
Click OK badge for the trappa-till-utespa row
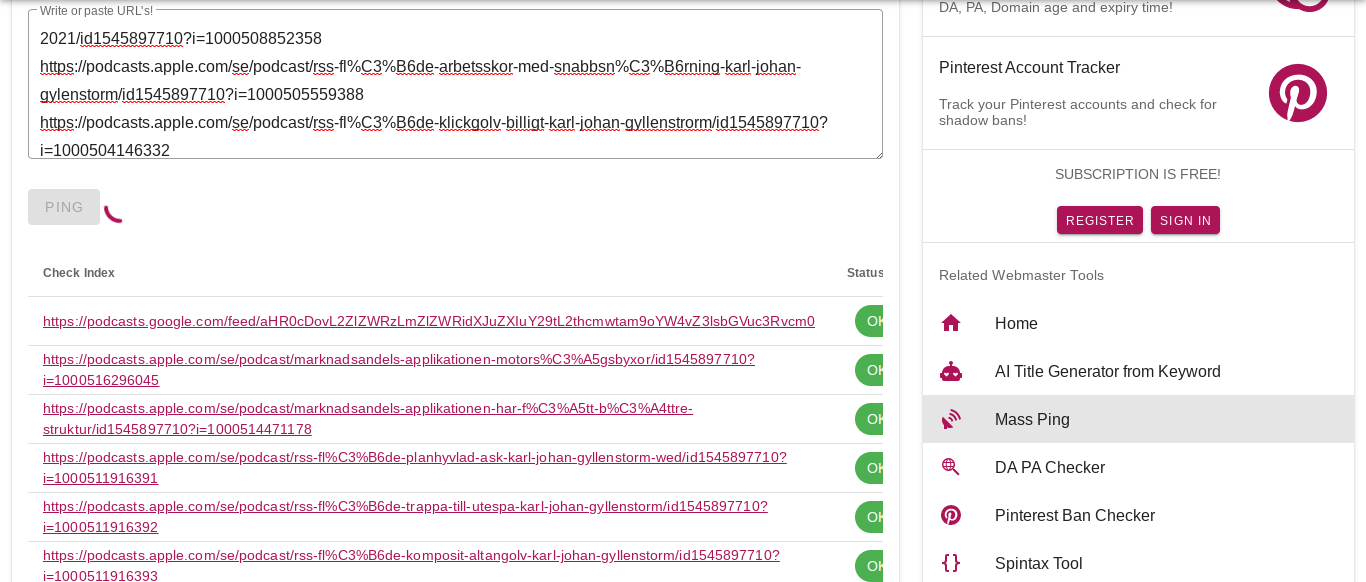tap(869, 517)
